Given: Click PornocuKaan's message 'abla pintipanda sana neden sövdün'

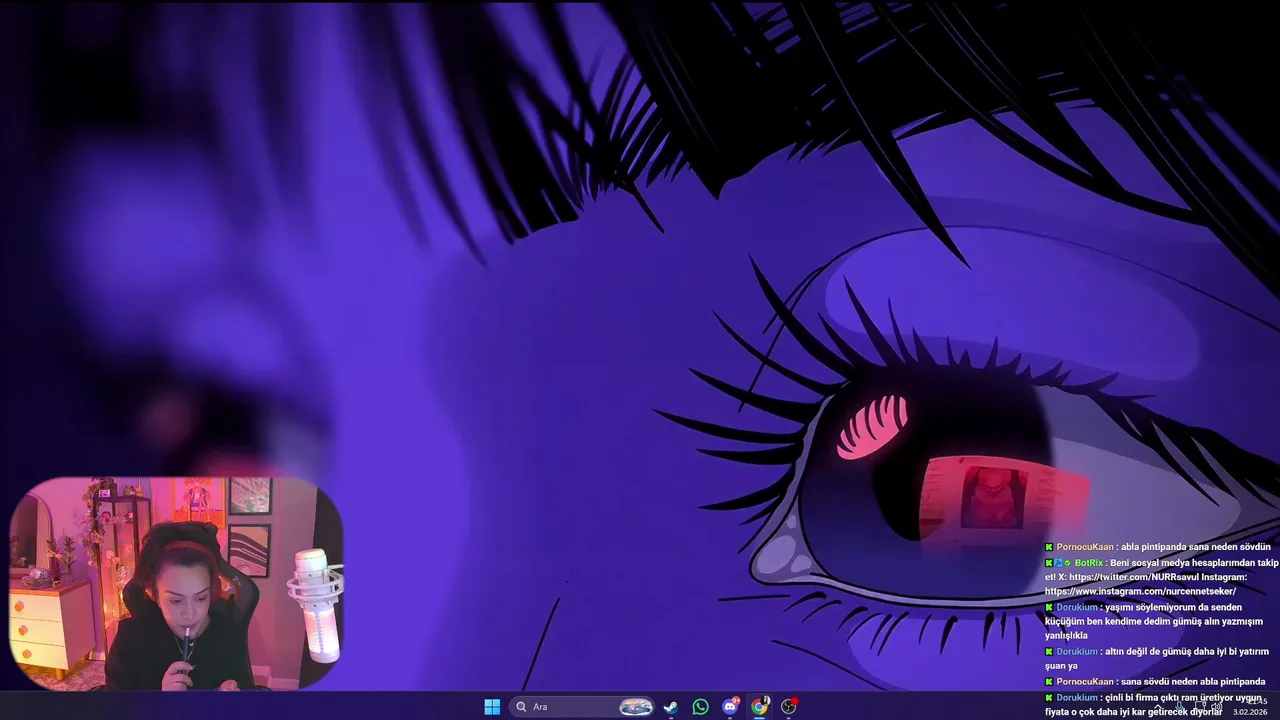Looking at the screenshot, I should click(x=1196, y=547).
